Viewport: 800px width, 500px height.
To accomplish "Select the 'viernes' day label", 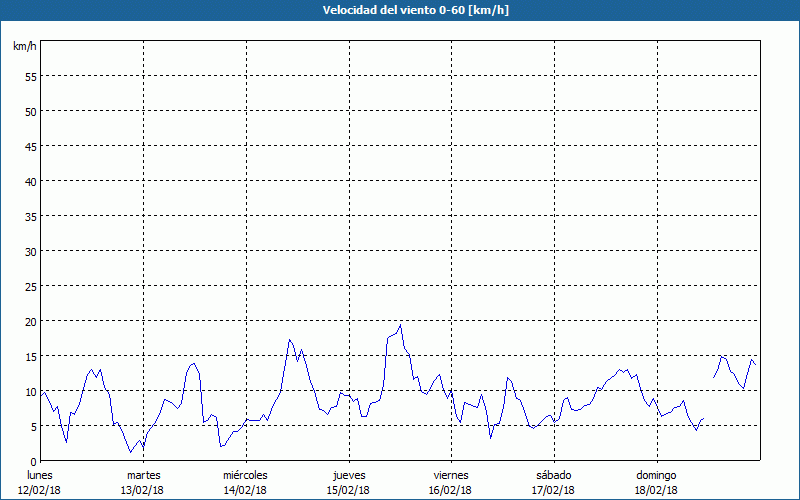I will pyautogui.click(x=450, y=475).
